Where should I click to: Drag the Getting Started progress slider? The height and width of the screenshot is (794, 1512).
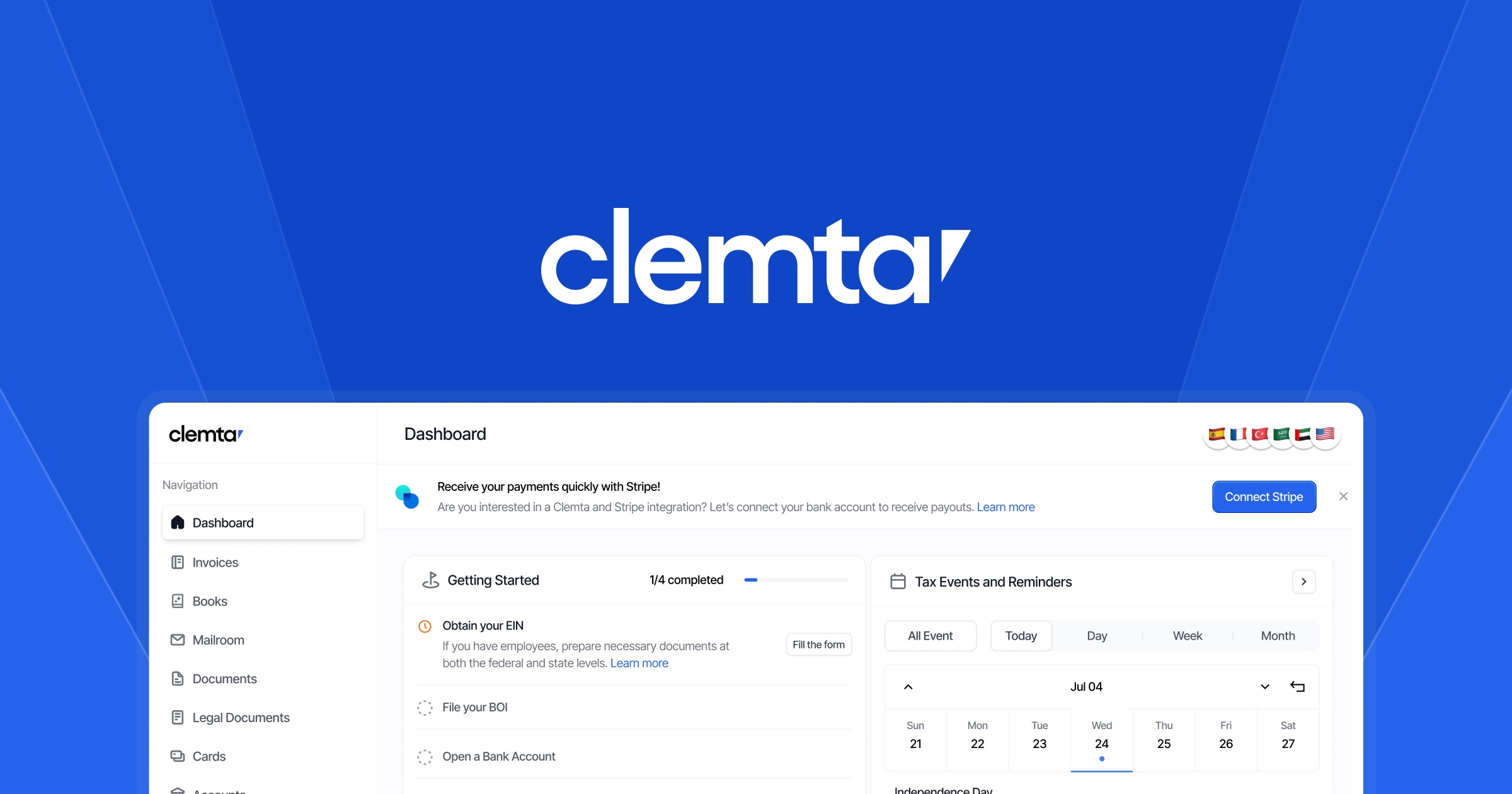(757, 580)
